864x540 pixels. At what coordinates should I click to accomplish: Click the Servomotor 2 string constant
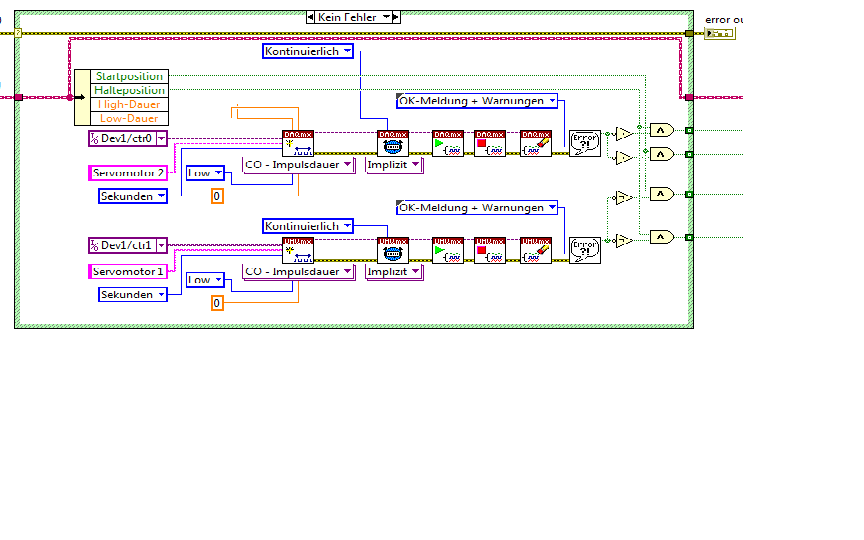(x=128, y=173)
